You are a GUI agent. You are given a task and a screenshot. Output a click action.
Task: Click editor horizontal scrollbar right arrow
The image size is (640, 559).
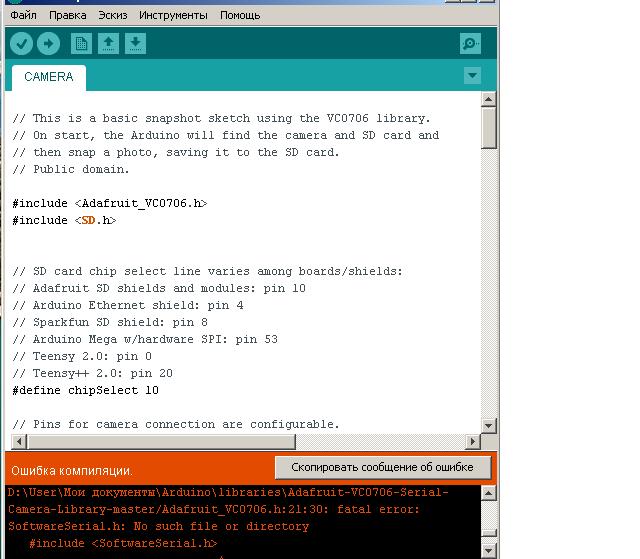pos(473,441)
